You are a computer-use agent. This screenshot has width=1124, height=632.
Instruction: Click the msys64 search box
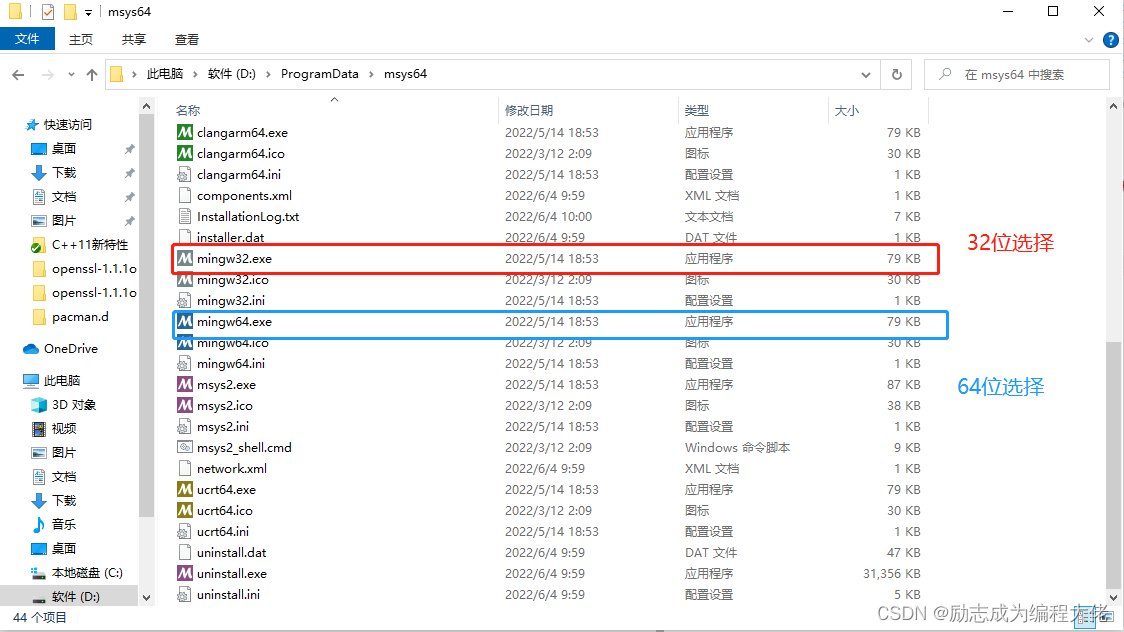pyautogui.click(x=1016, y=75)
